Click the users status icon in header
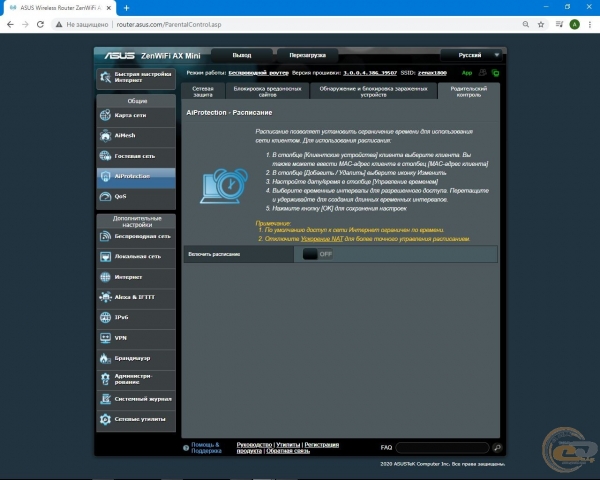Screen dimensions: 600x480 tap(483, 72)
